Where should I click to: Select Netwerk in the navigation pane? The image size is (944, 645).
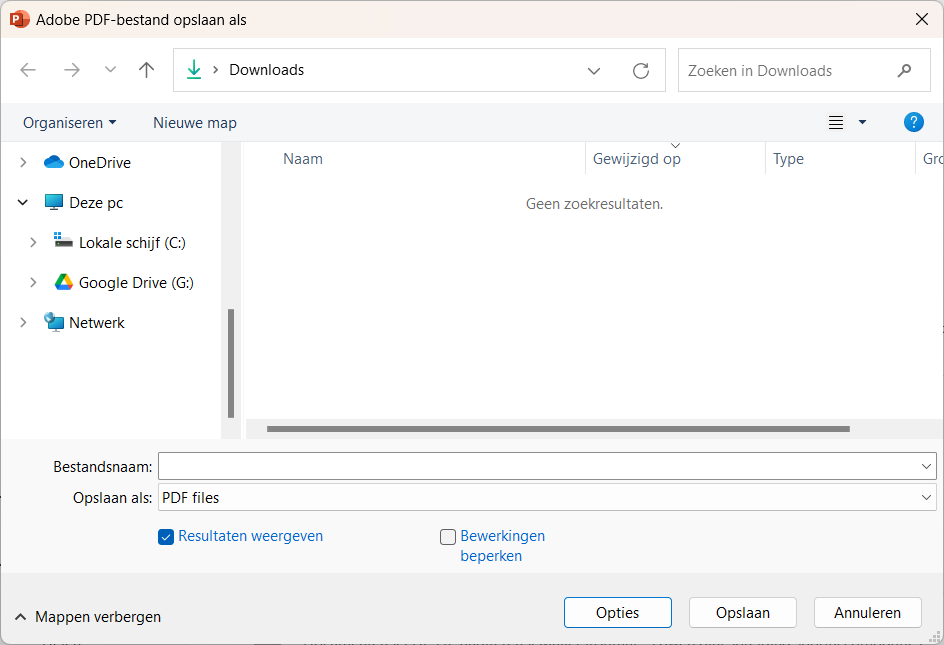pos(96,323)
